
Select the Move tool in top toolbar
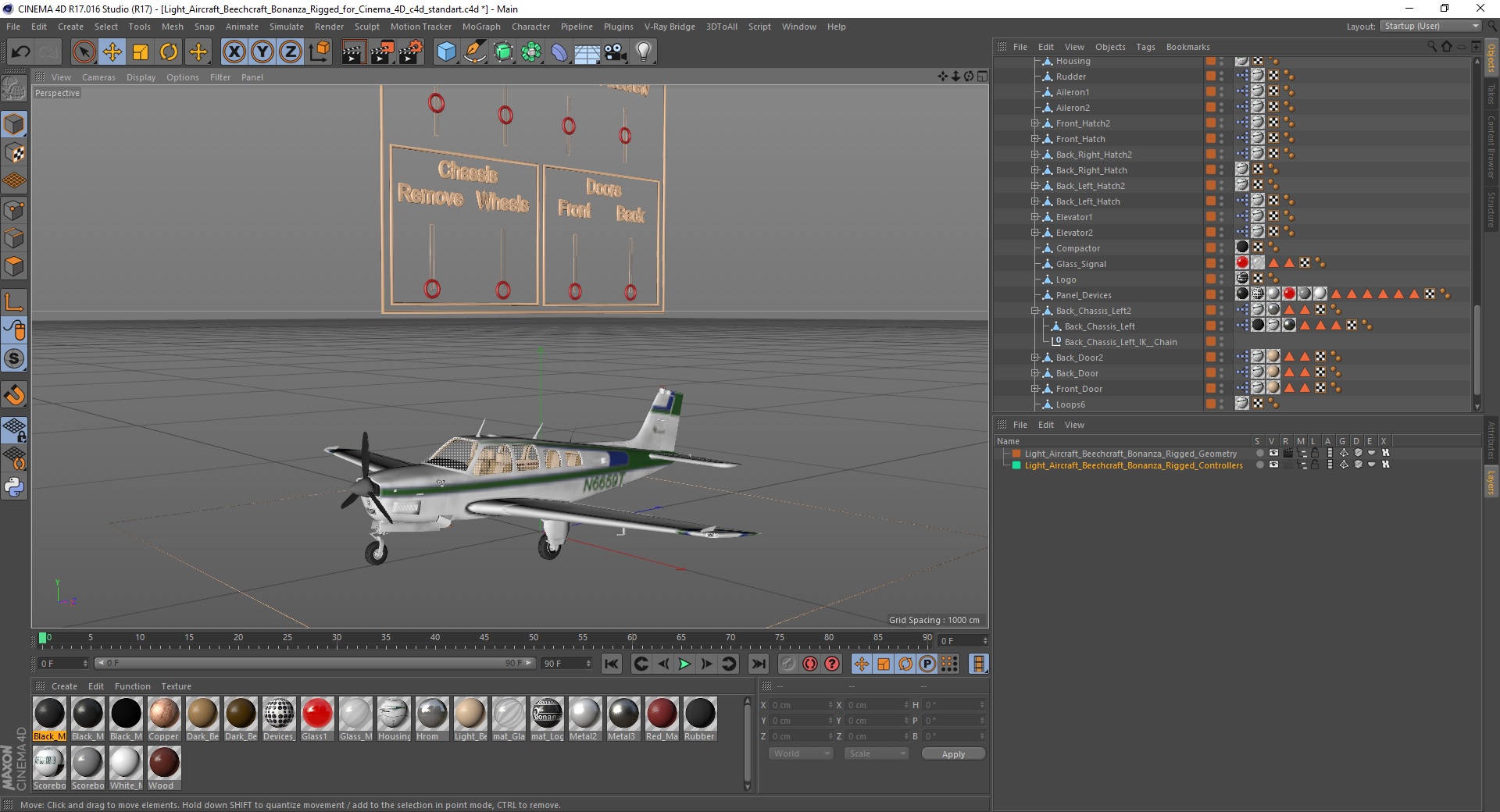112,52
